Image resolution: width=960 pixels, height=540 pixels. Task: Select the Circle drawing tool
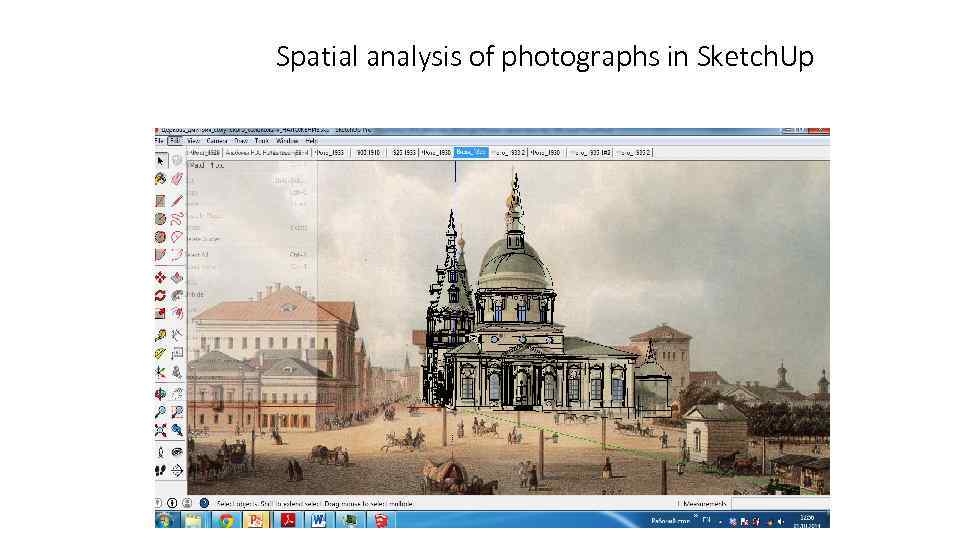point(160,218)
